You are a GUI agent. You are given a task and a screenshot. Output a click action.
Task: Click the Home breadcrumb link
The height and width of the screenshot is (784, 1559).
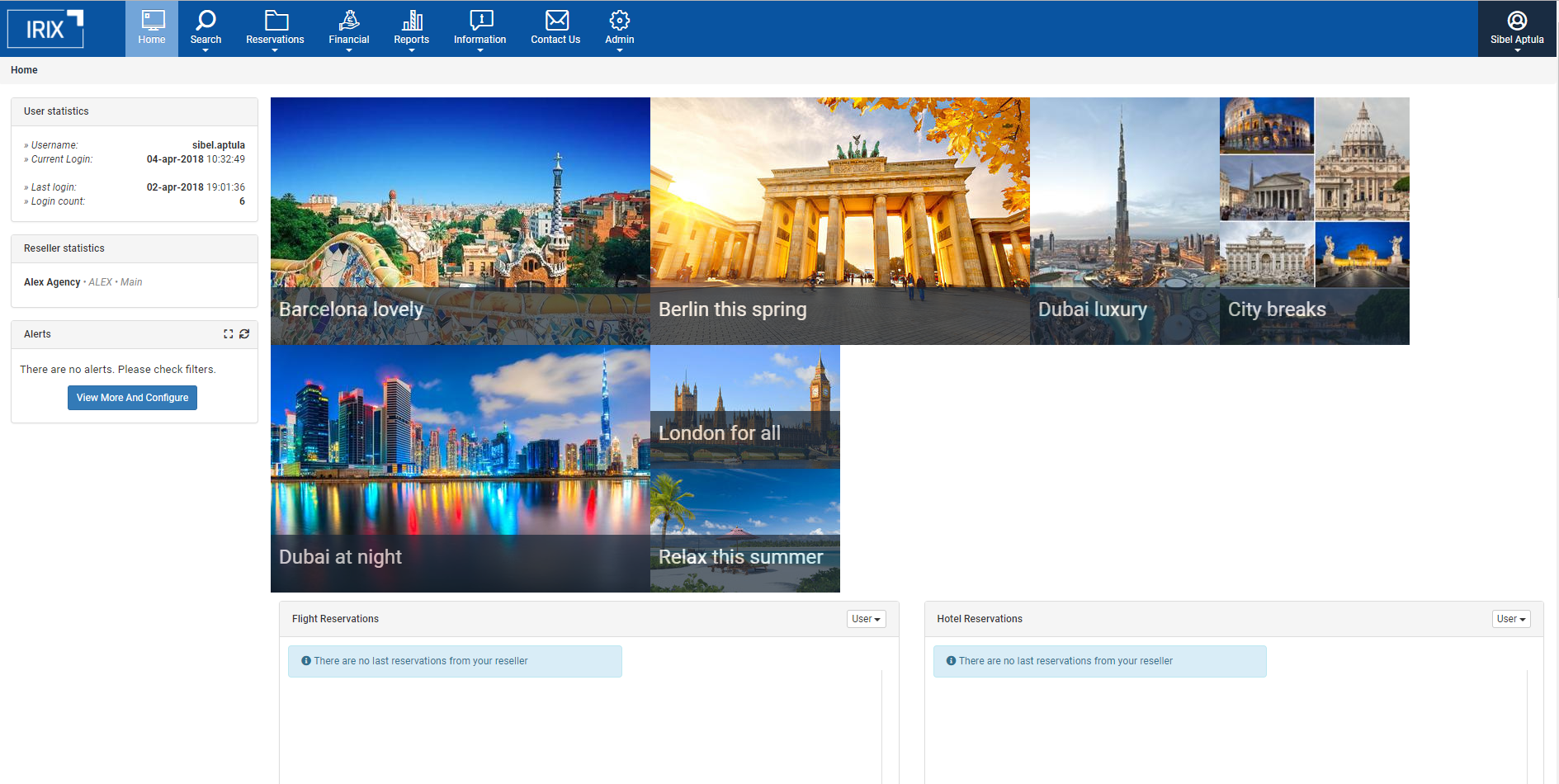23,69
